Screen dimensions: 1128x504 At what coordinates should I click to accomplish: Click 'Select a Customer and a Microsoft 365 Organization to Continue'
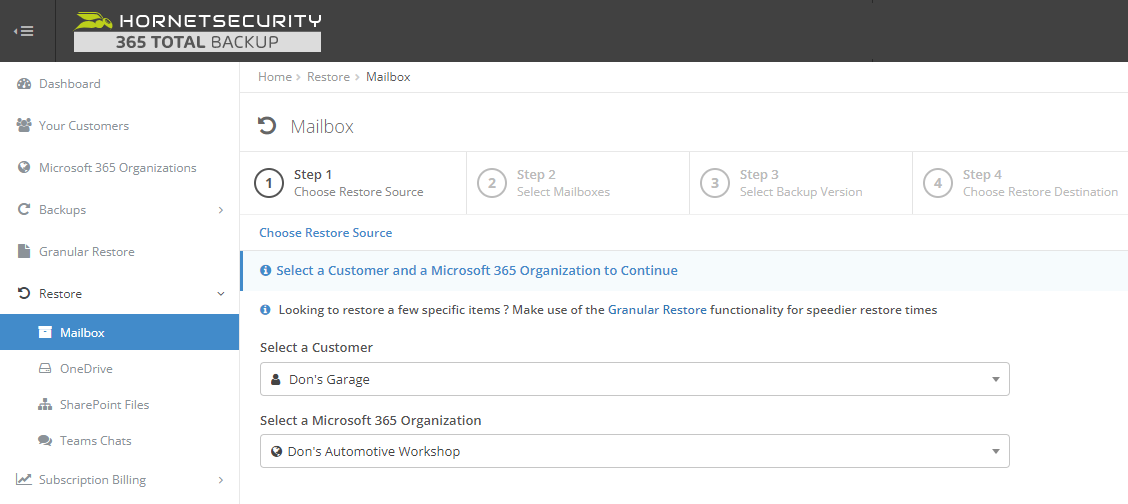click(477, 271)
